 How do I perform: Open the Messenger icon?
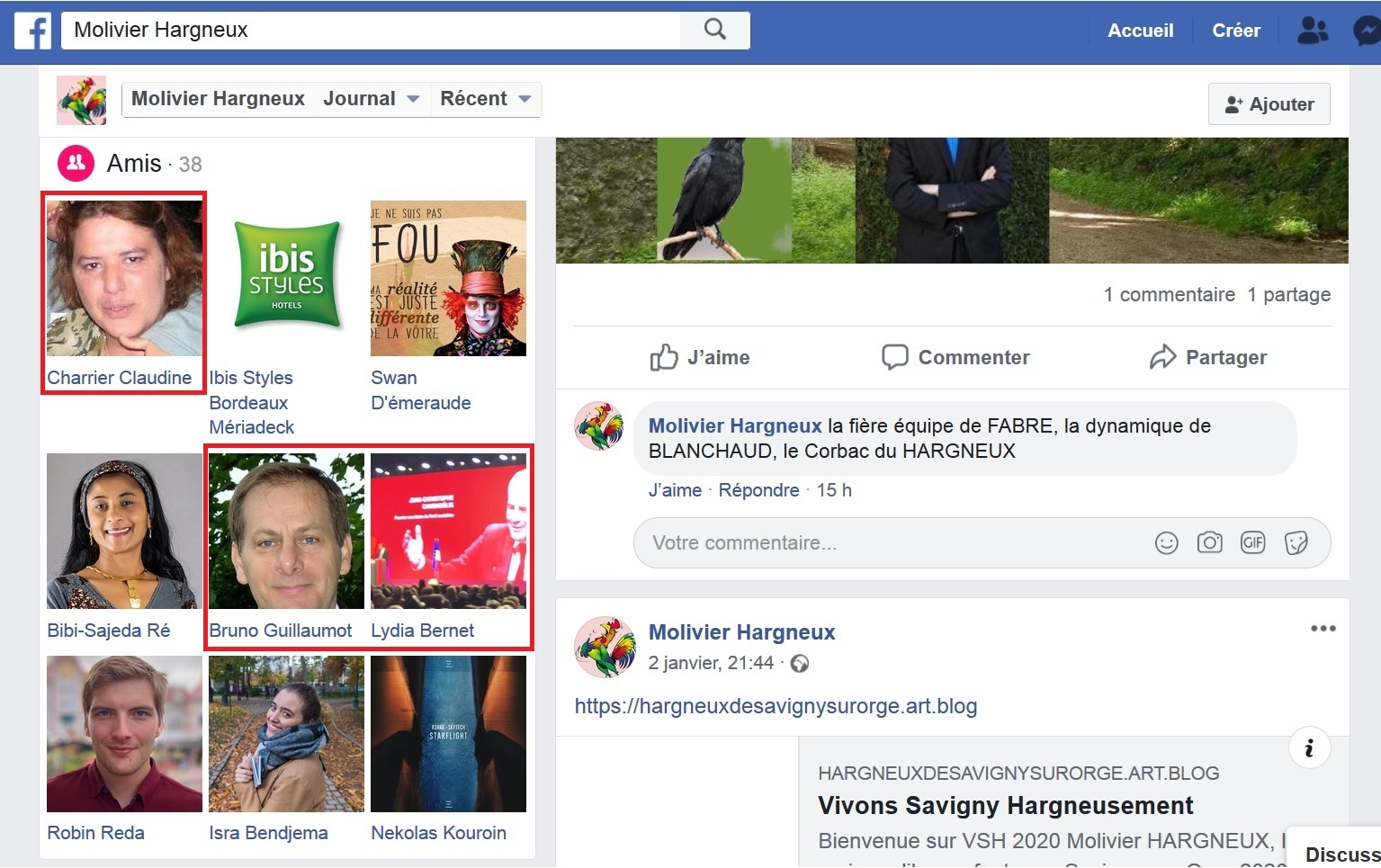[x=1366, y=31]
